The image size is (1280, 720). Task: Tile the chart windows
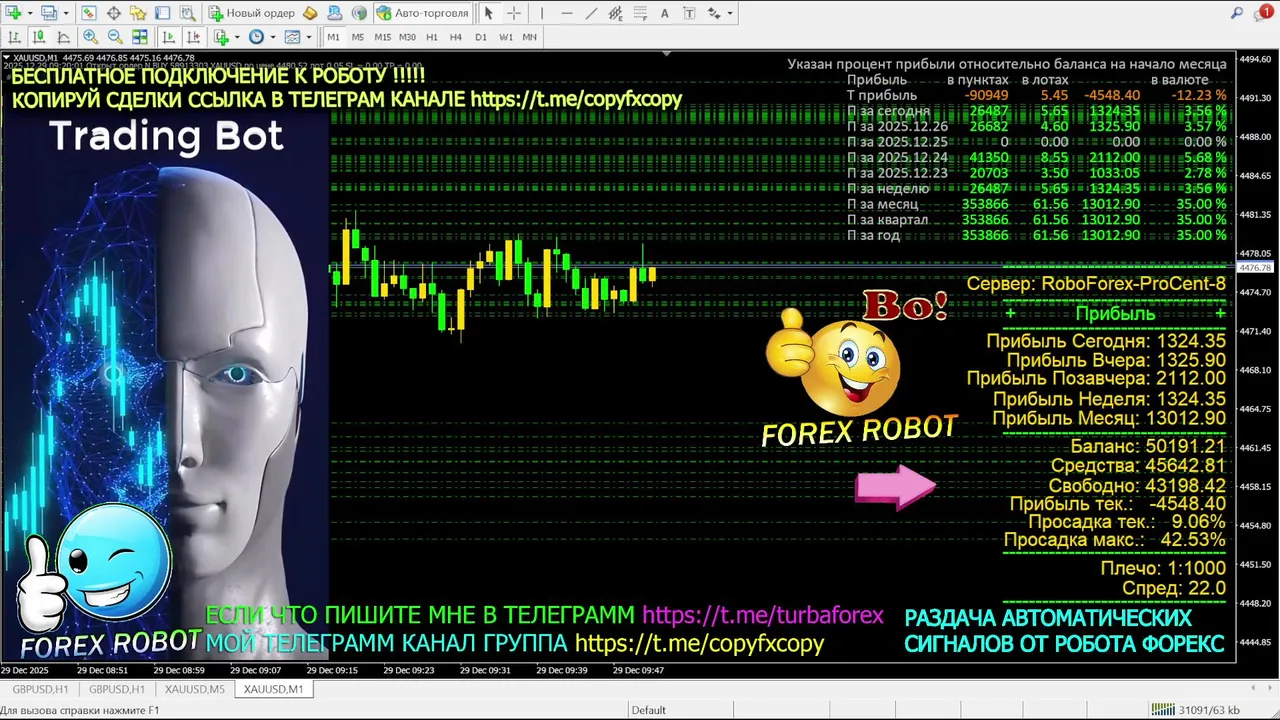coord(140,37)
